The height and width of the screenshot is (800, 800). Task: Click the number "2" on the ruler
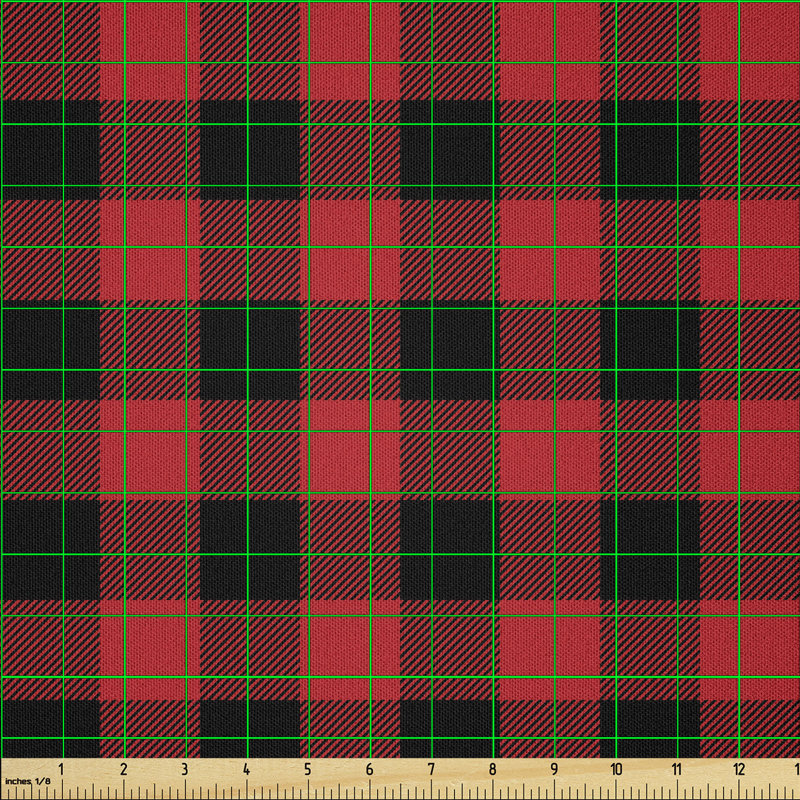pos(123,769)
